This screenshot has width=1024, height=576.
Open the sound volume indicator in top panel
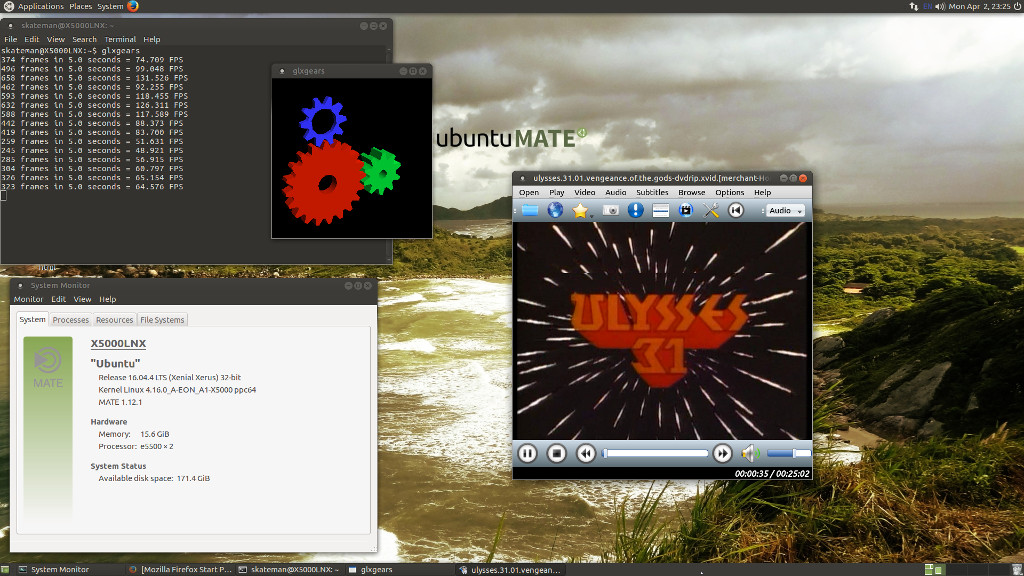pos(940,7)
